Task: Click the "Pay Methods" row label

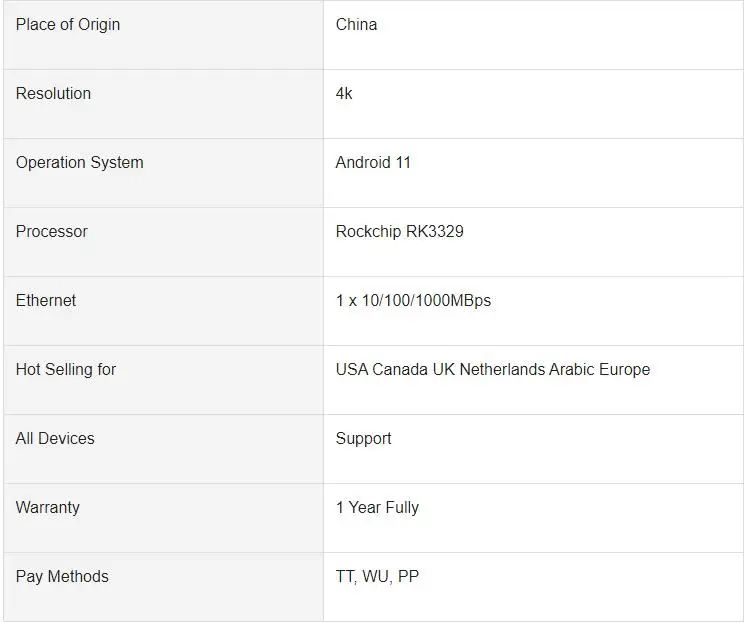Action: 62,576
